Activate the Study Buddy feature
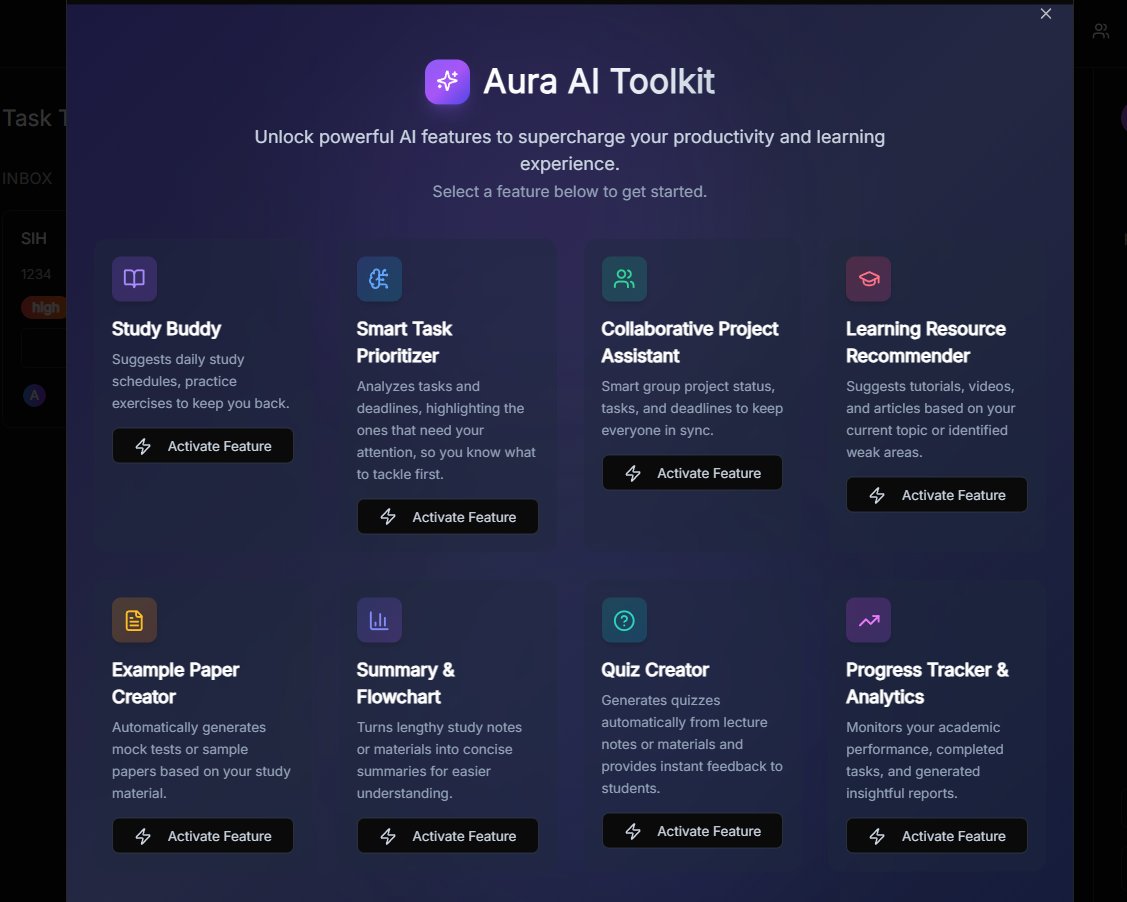 pos(202,445)
